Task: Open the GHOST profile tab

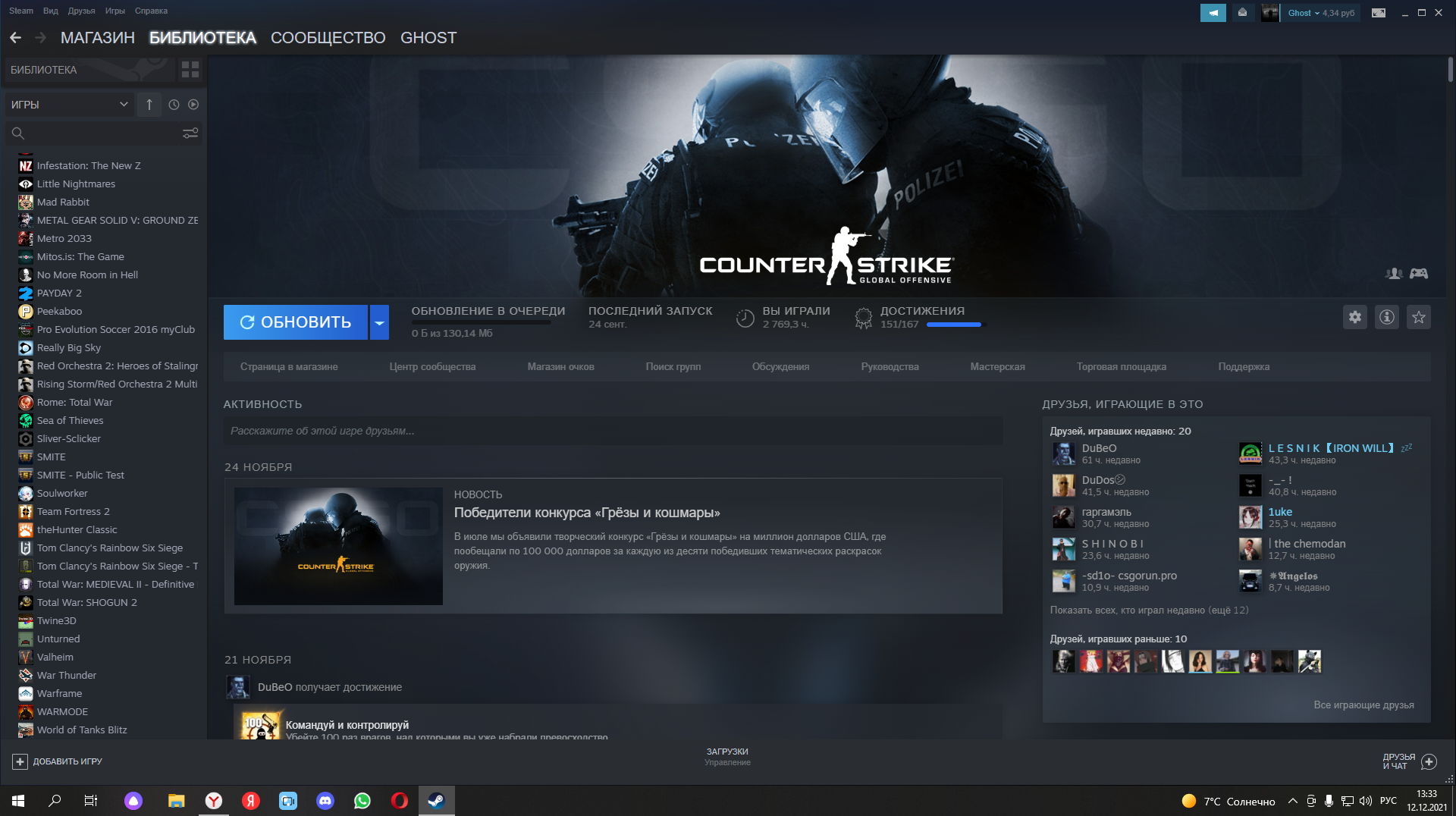Action: (428, 37)
